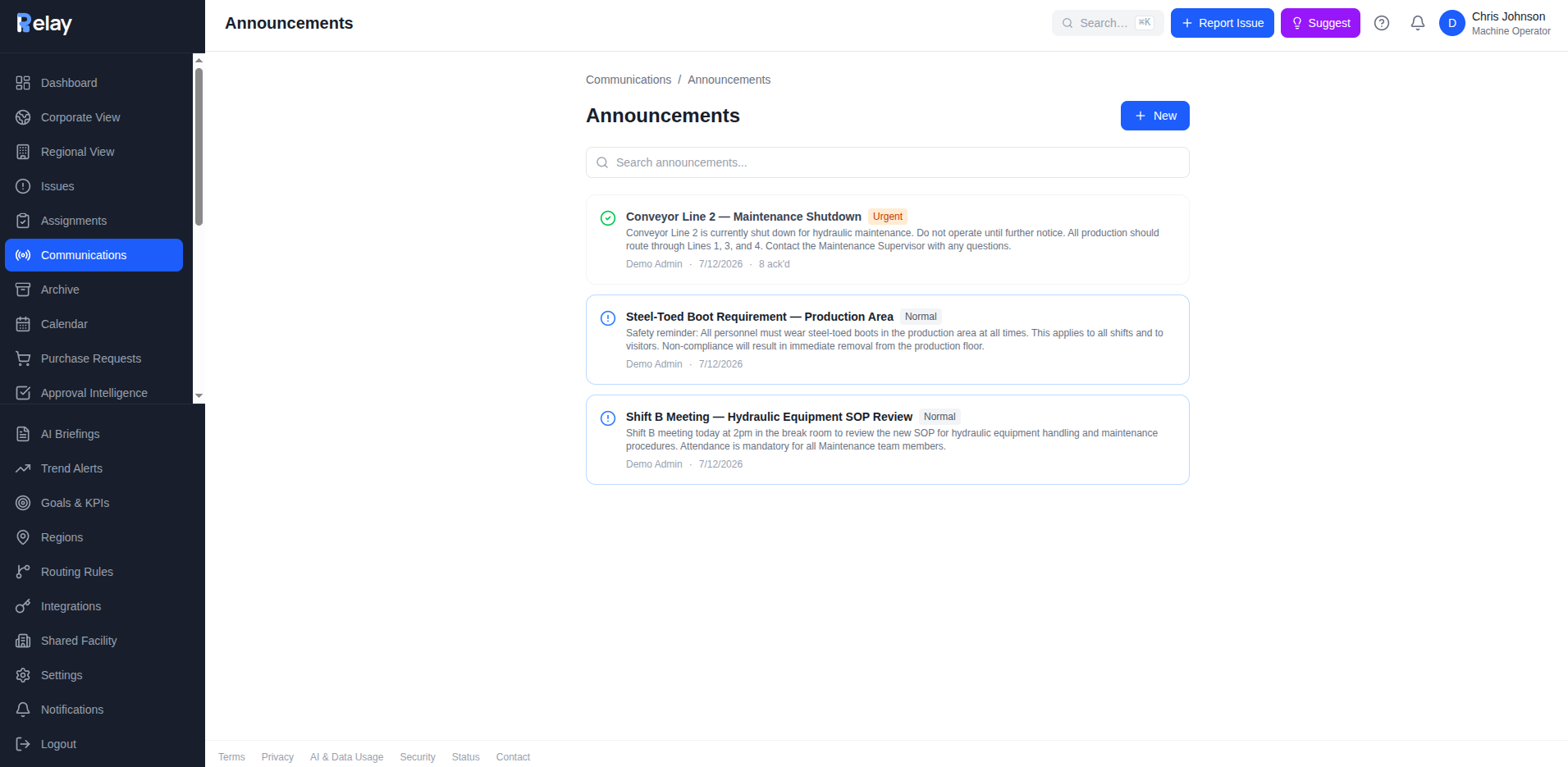This screenshot has width=1568, height=767.
Task: Open Steel-Toed Boot Requirement announcement title
Action: click(759, 317)
